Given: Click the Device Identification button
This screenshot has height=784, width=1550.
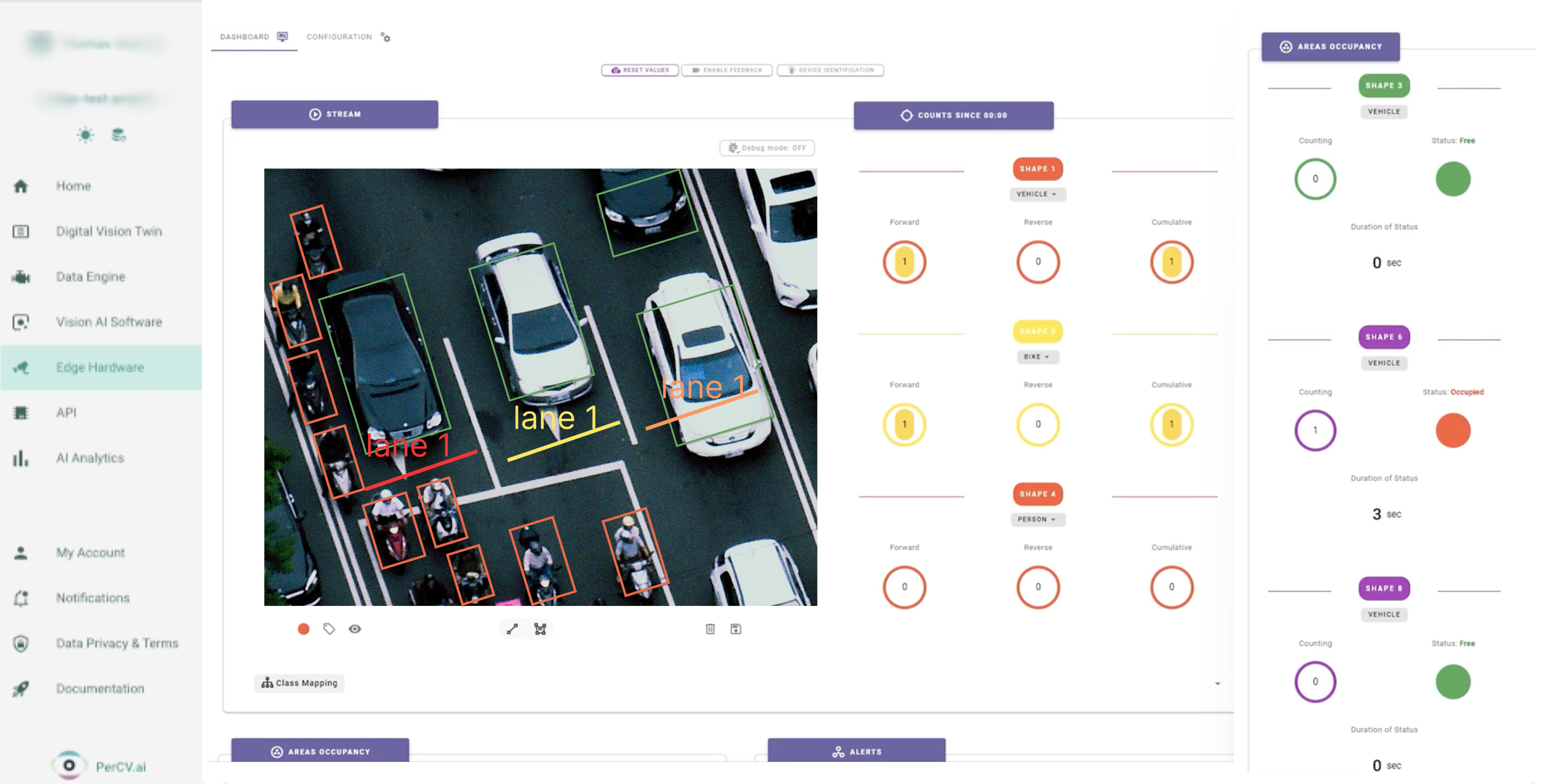Looking at the screenshot, I should click(830, 70).
